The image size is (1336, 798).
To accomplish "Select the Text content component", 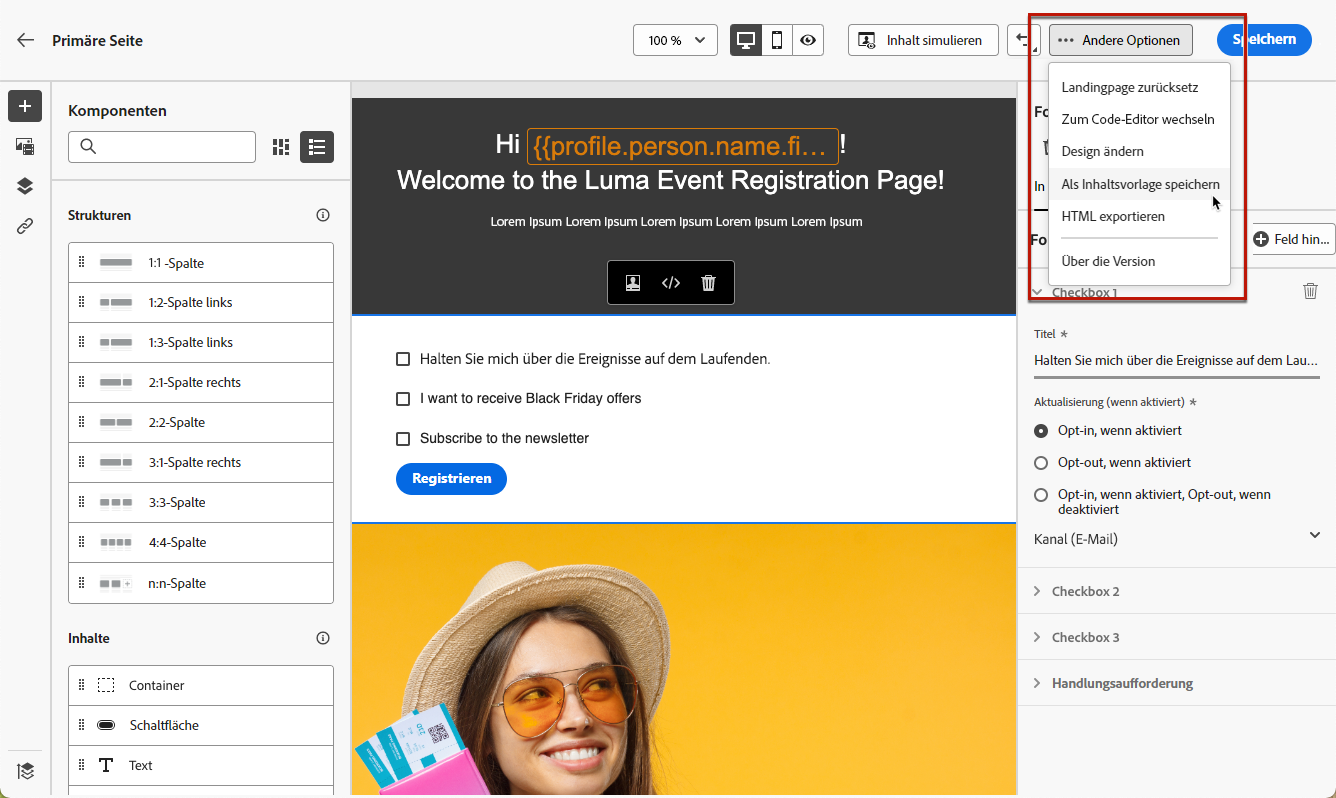I will [x=201, y=765].
